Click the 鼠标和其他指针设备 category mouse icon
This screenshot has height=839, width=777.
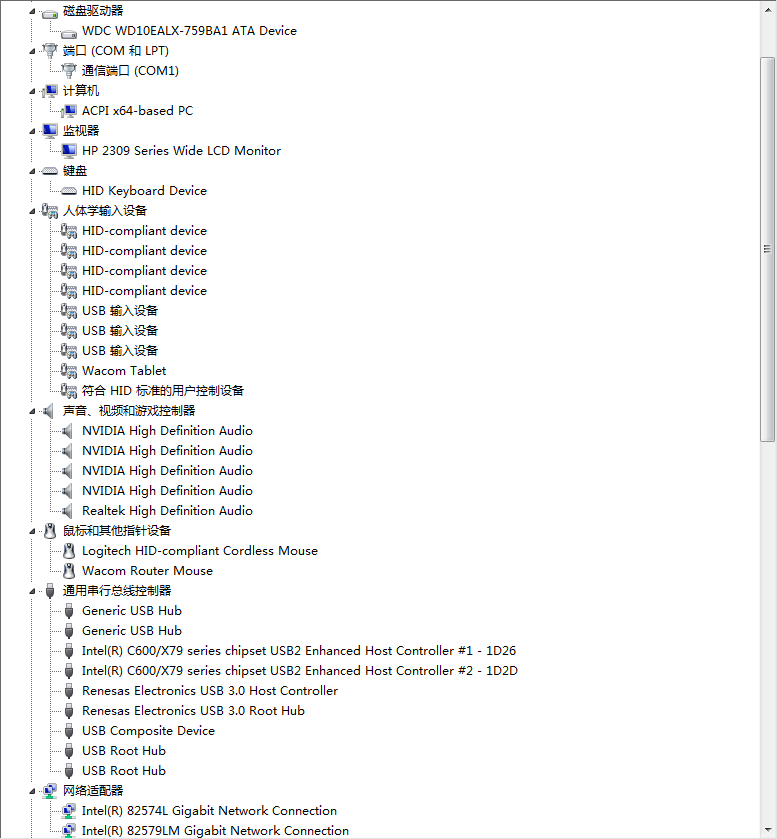pyautogui.click(x=50, y=531)
